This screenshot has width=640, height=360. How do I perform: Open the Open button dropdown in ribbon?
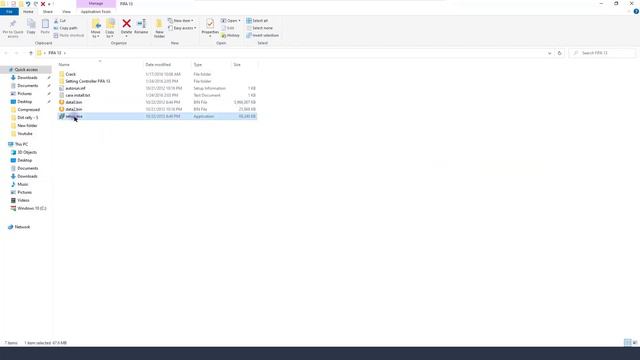pyautogui.click(x=240, y=20)
